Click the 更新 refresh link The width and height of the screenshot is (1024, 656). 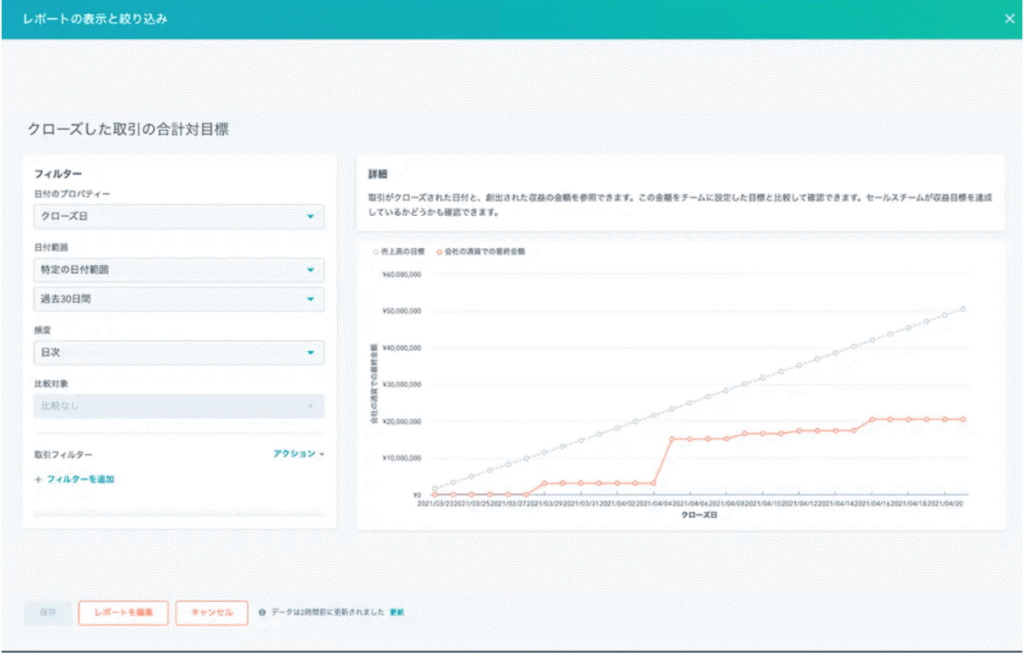click(397, 612)
